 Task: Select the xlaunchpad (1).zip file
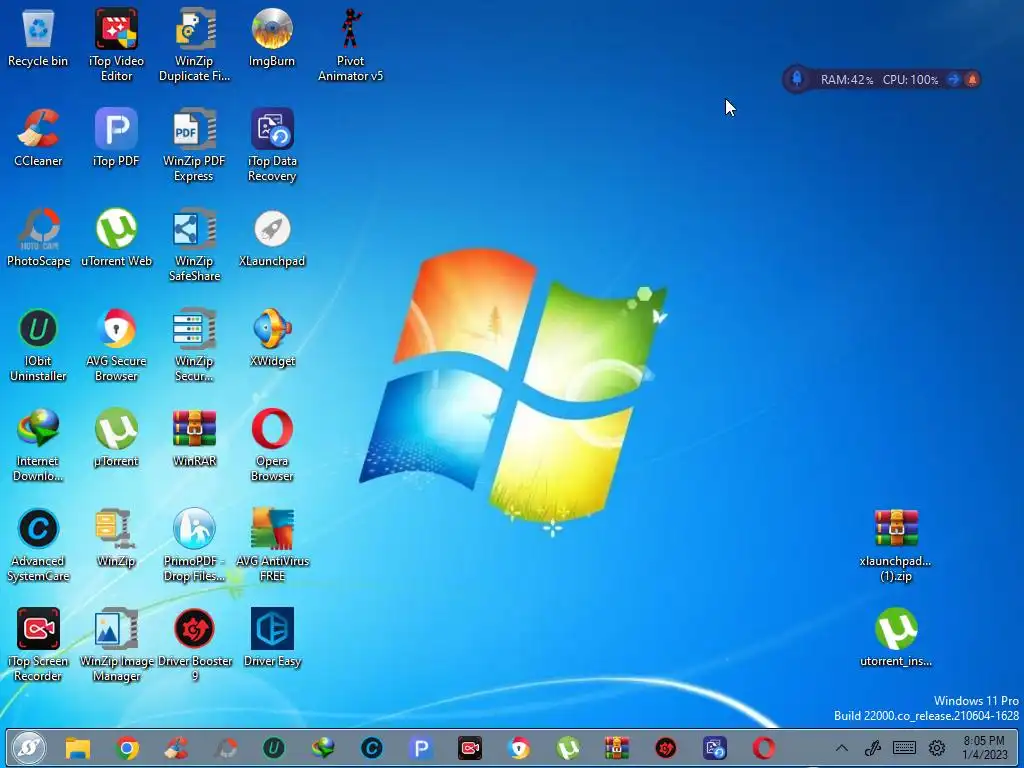pyautogui.click(x=896, y=545)
